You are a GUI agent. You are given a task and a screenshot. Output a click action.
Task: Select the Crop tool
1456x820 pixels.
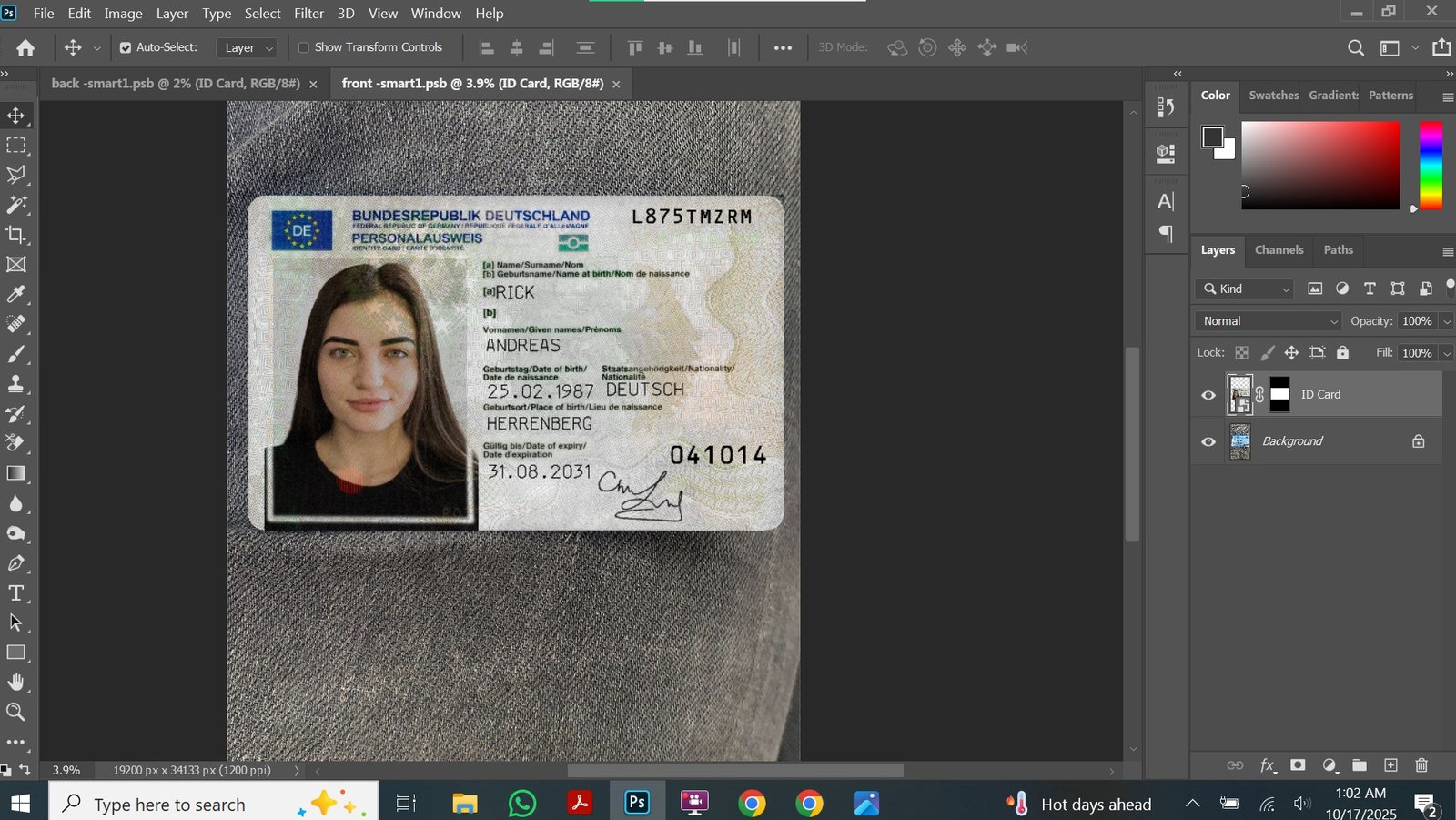click(x=15, y=235)
